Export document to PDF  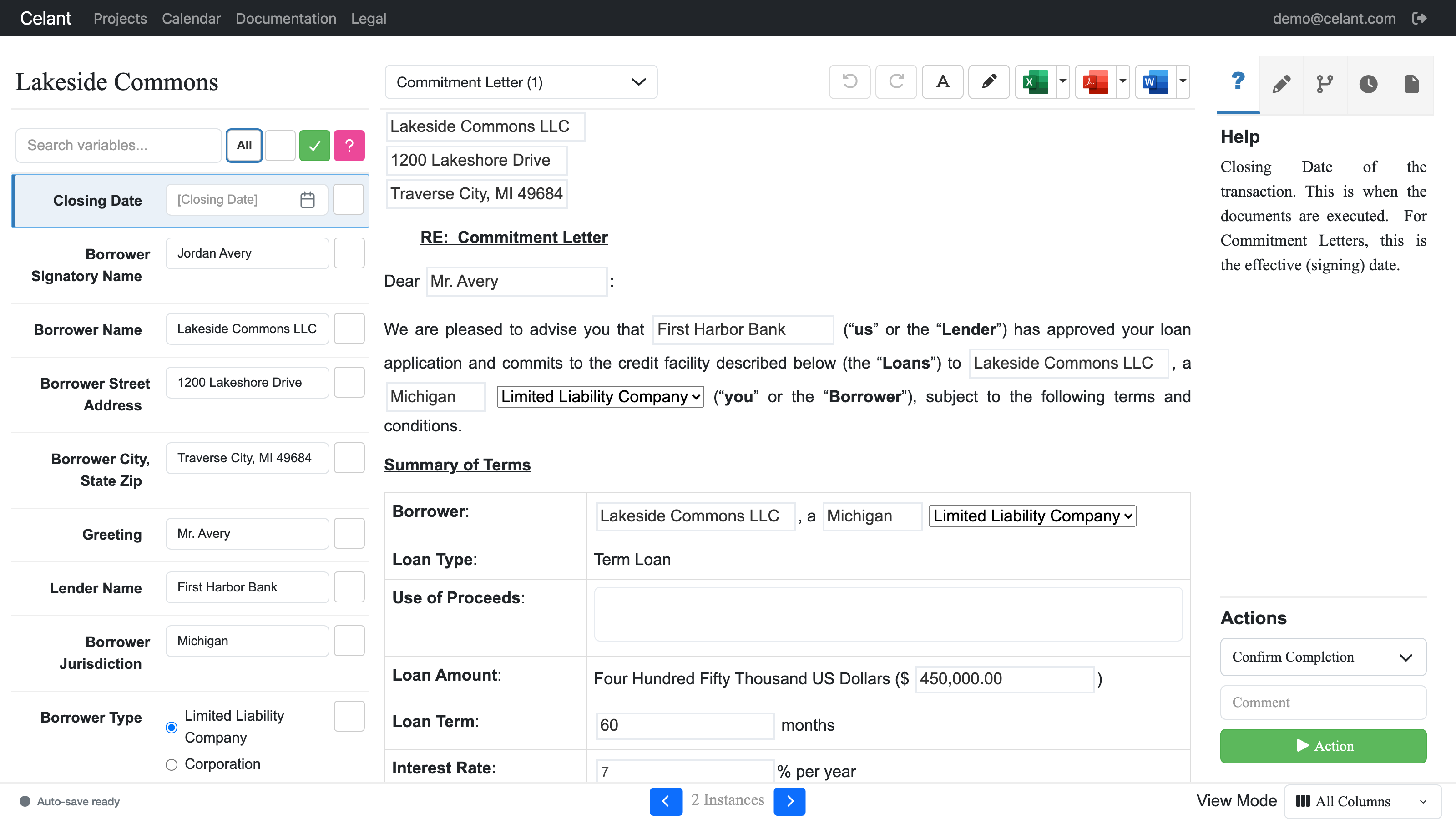click(x=1095, y=82)
